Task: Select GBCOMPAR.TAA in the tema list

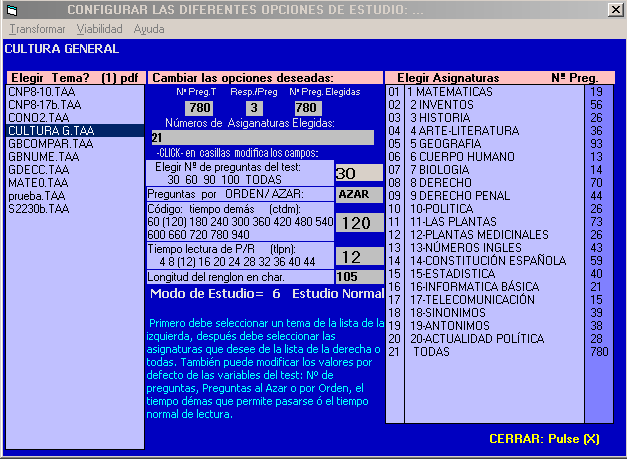Action: click(75, 144)
